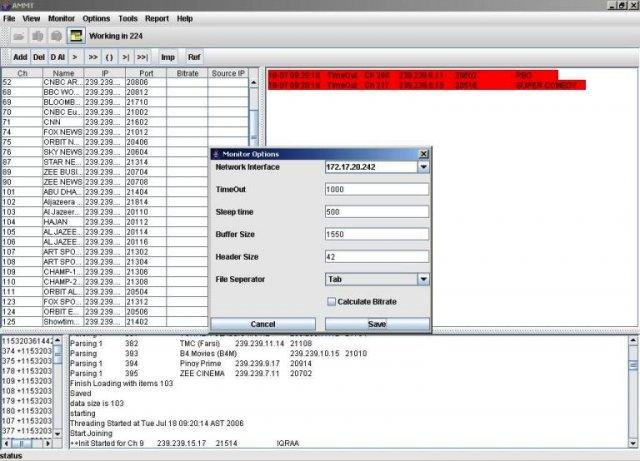Click the first grayed toolbar icon
The height and width of the screenshot is (461, 640).
[18, 36]
